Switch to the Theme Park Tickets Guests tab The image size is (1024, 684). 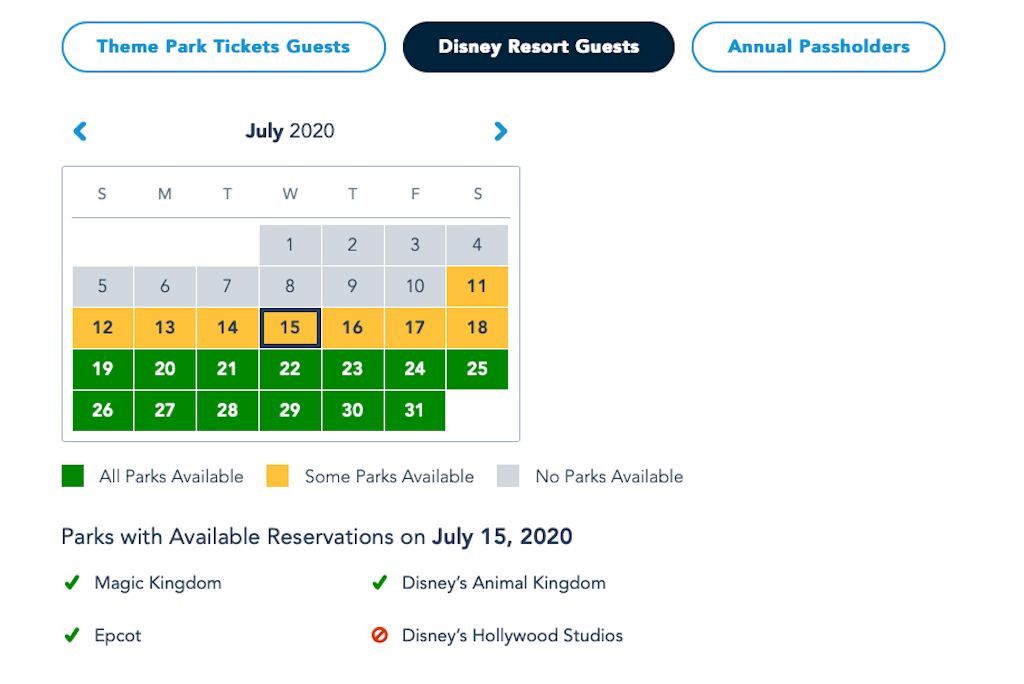223,46
